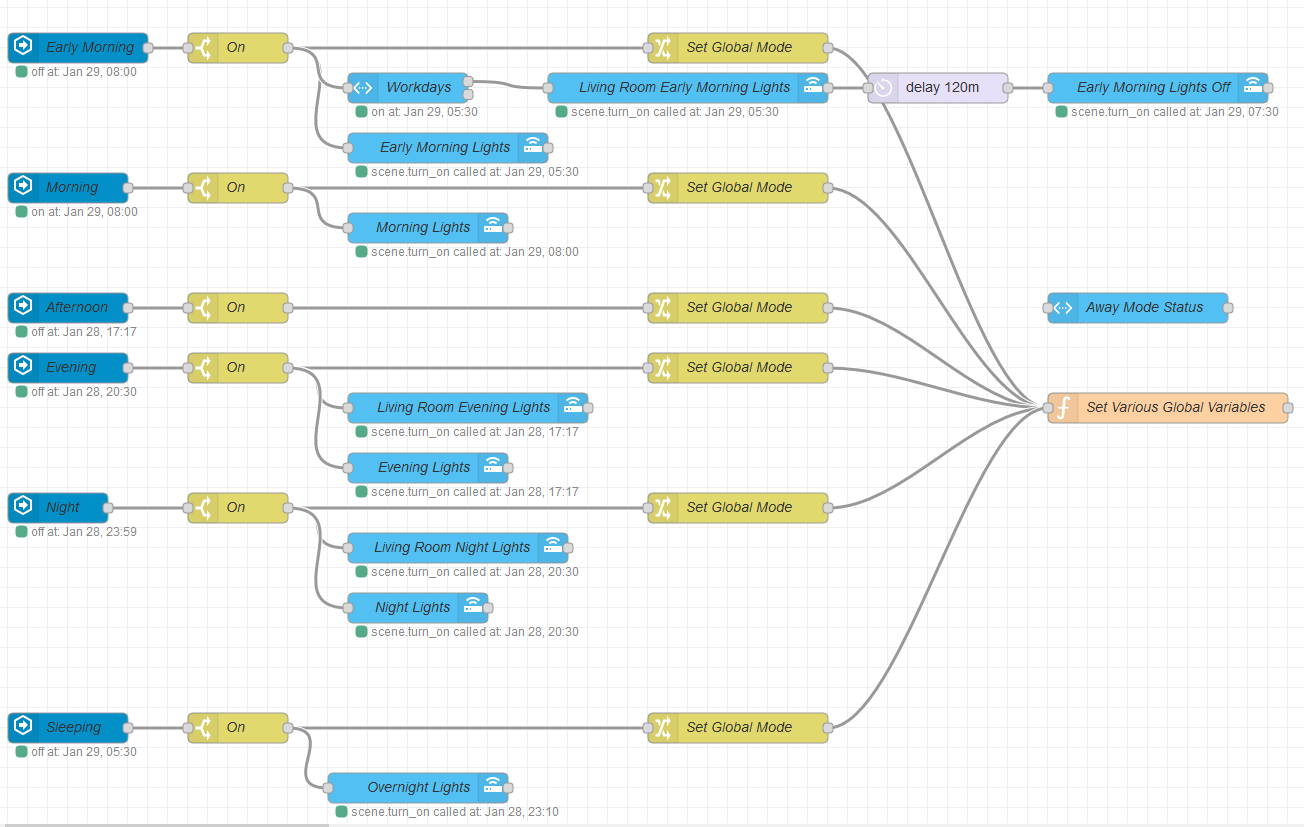Click the service icon on Early Morning Lights Off
Viewport: 1304px width, 827px height.
[1253, 87]
